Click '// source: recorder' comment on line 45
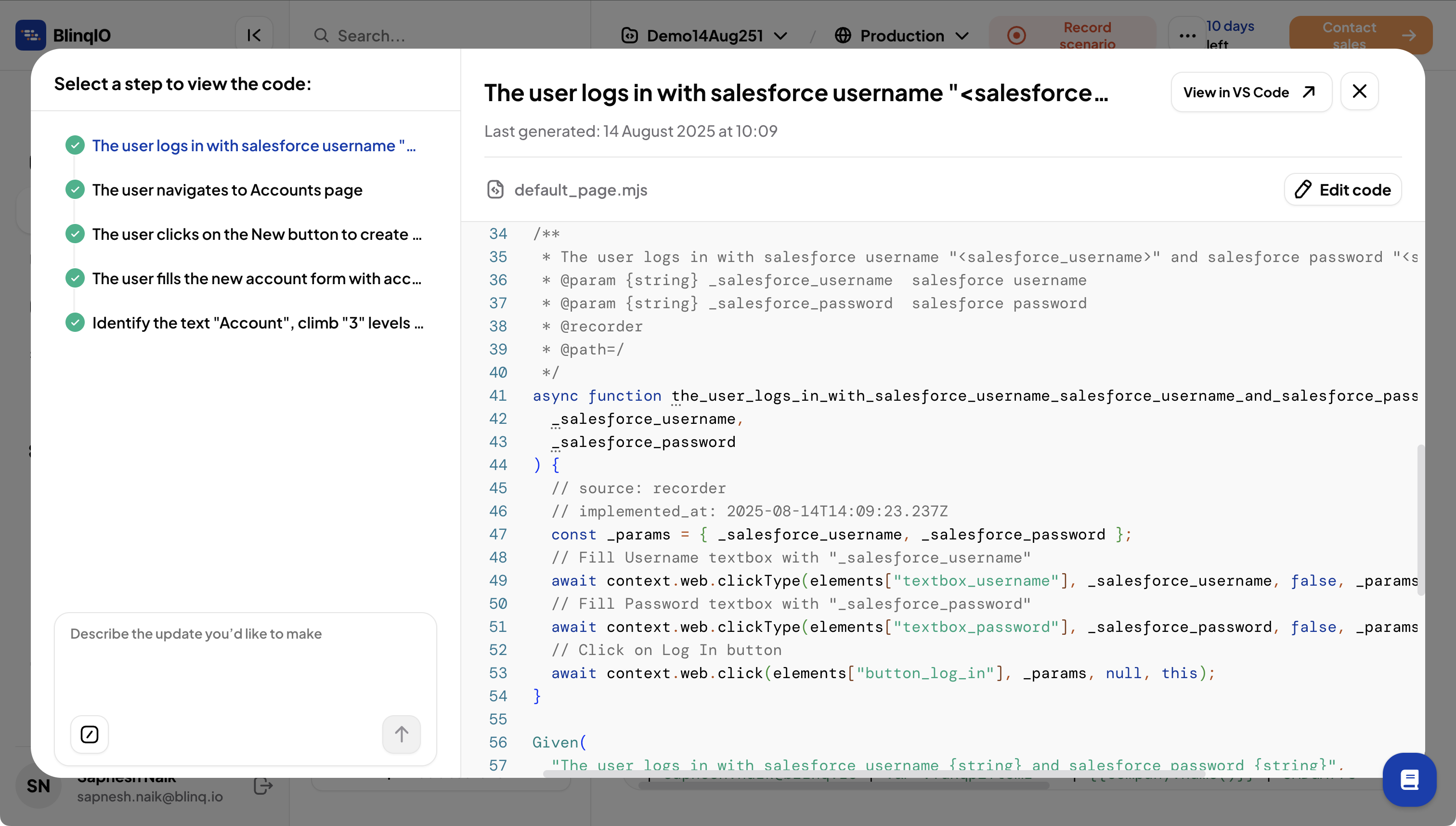The width and height of the screenshot is (1456, 826). click(638, 488)
